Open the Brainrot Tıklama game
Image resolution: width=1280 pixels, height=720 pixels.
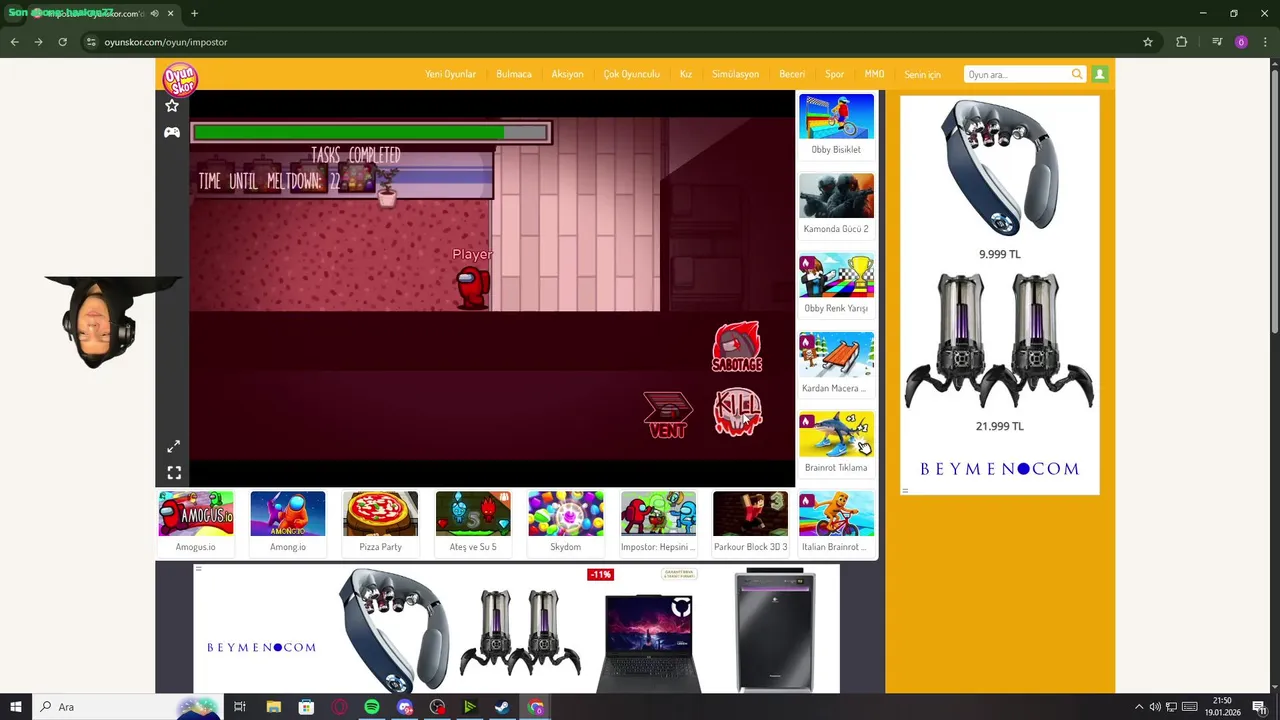point(836,443)
